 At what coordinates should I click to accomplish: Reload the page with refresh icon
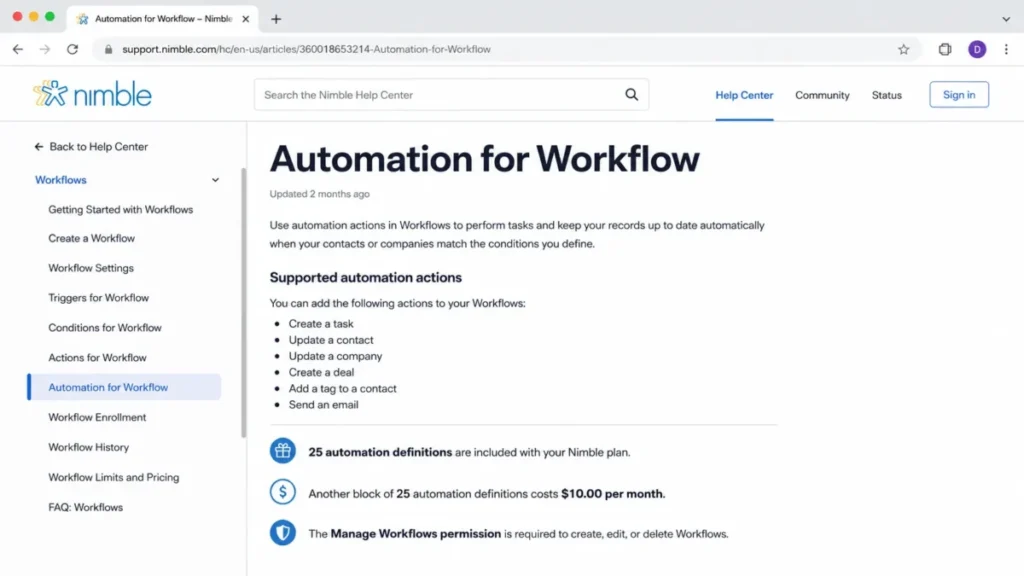72,49
